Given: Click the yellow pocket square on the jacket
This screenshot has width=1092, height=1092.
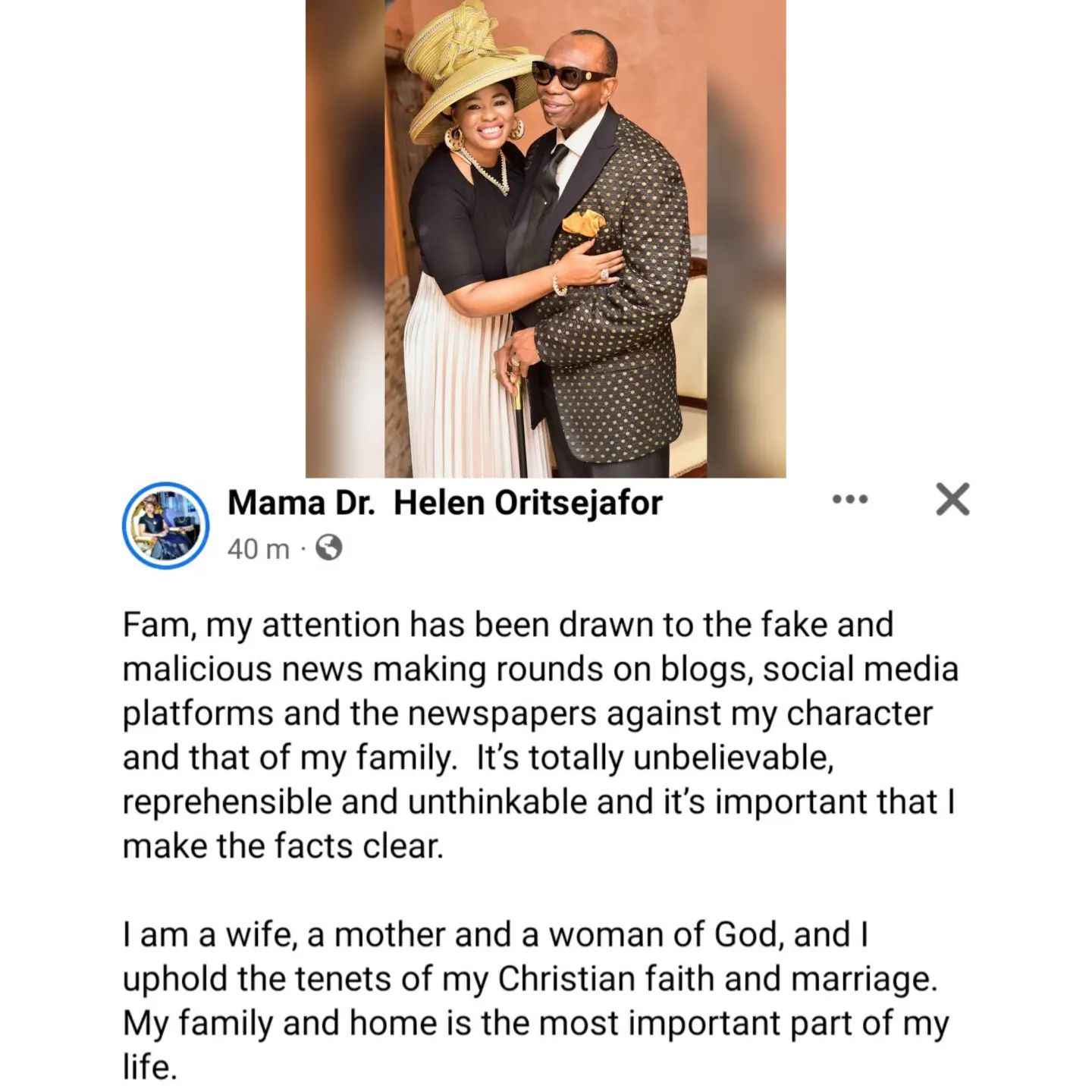Looking at the screenshot, I should (x=584, y=221).
